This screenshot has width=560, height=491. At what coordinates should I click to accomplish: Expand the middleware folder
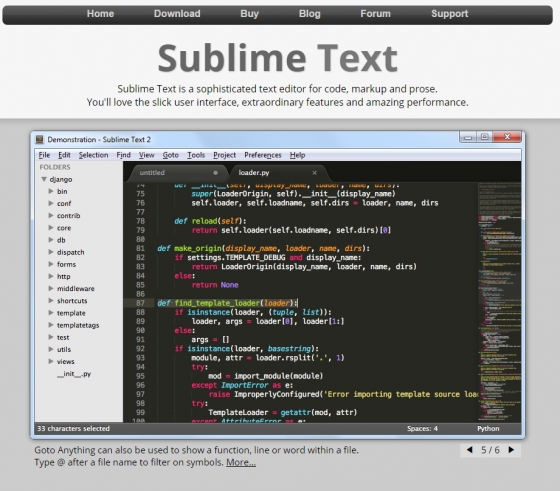tap(51, 288)
